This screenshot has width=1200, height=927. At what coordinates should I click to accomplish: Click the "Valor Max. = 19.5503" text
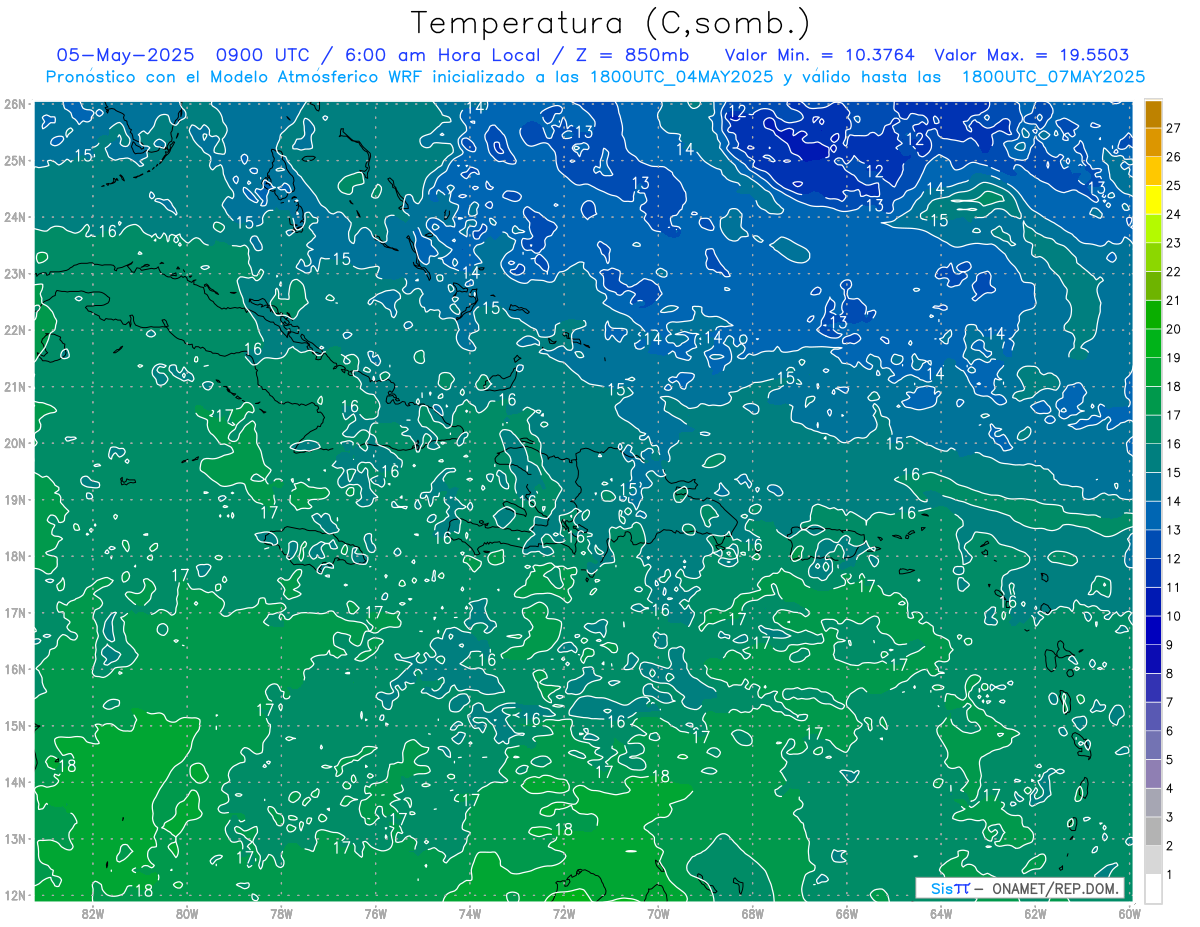[1032, 55]
